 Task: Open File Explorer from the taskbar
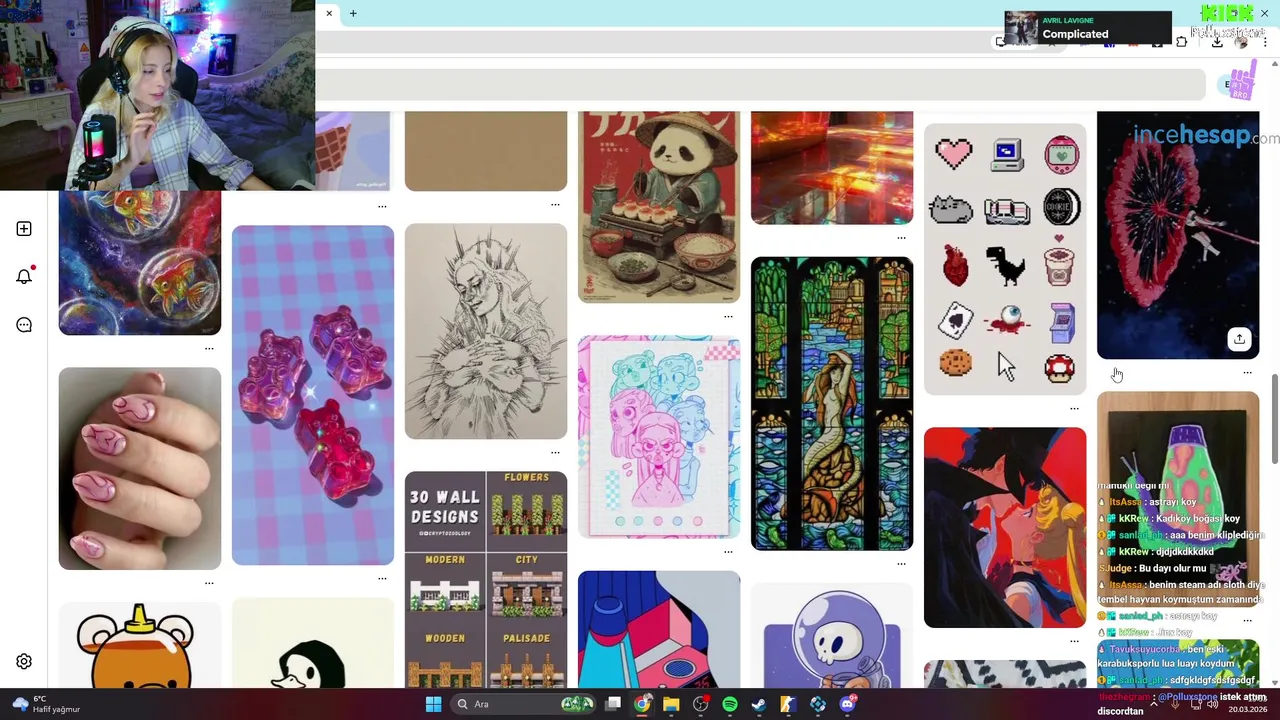point(671,704)
